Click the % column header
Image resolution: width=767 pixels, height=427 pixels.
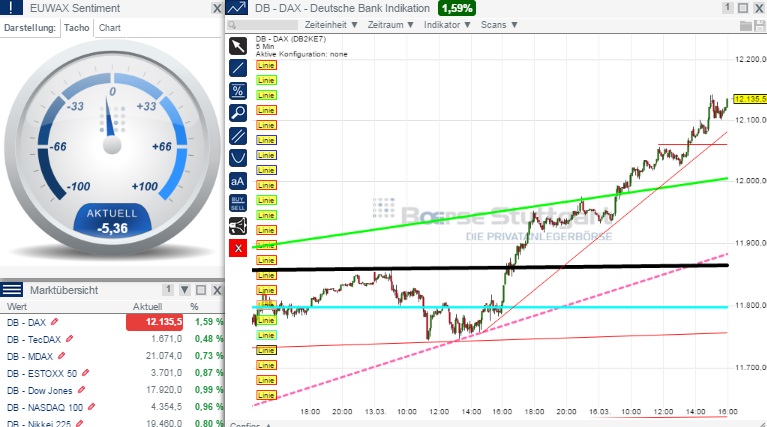194,307
